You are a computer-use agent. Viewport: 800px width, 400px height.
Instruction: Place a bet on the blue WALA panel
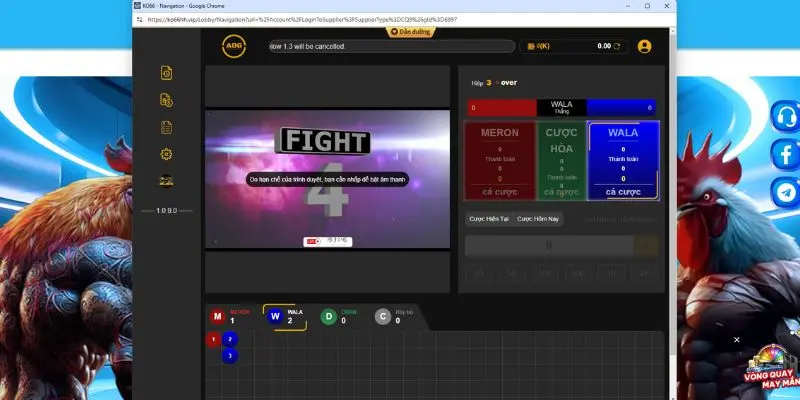click(623, 161)
